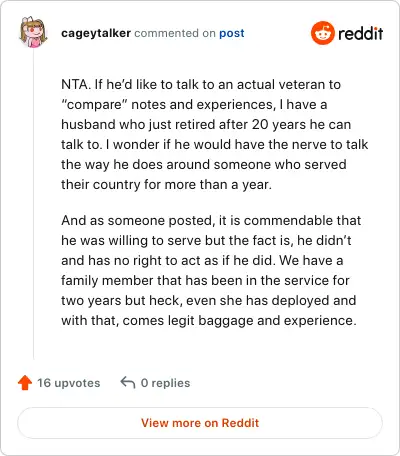Image resolution: width=400 pixels, height=456 pixels.
Task: Click the first comment paragraph starting "NTA"
Action: 214,134
